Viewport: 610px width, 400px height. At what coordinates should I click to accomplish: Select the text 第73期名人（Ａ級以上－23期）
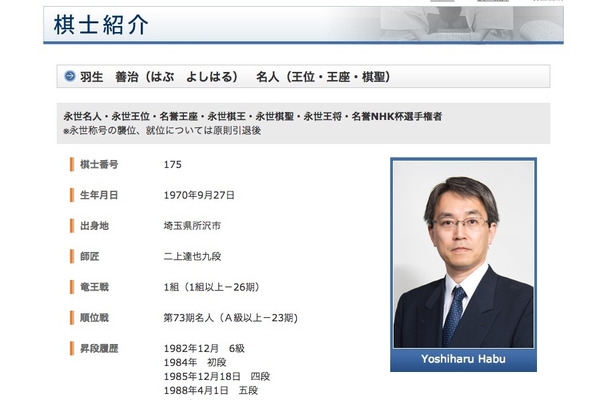pos(231,318)
